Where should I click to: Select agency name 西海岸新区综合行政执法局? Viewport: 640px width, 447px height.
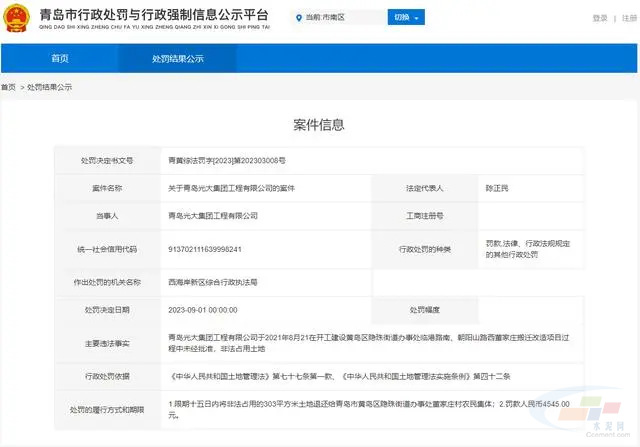pyautogui.click(x=213, y=282)
